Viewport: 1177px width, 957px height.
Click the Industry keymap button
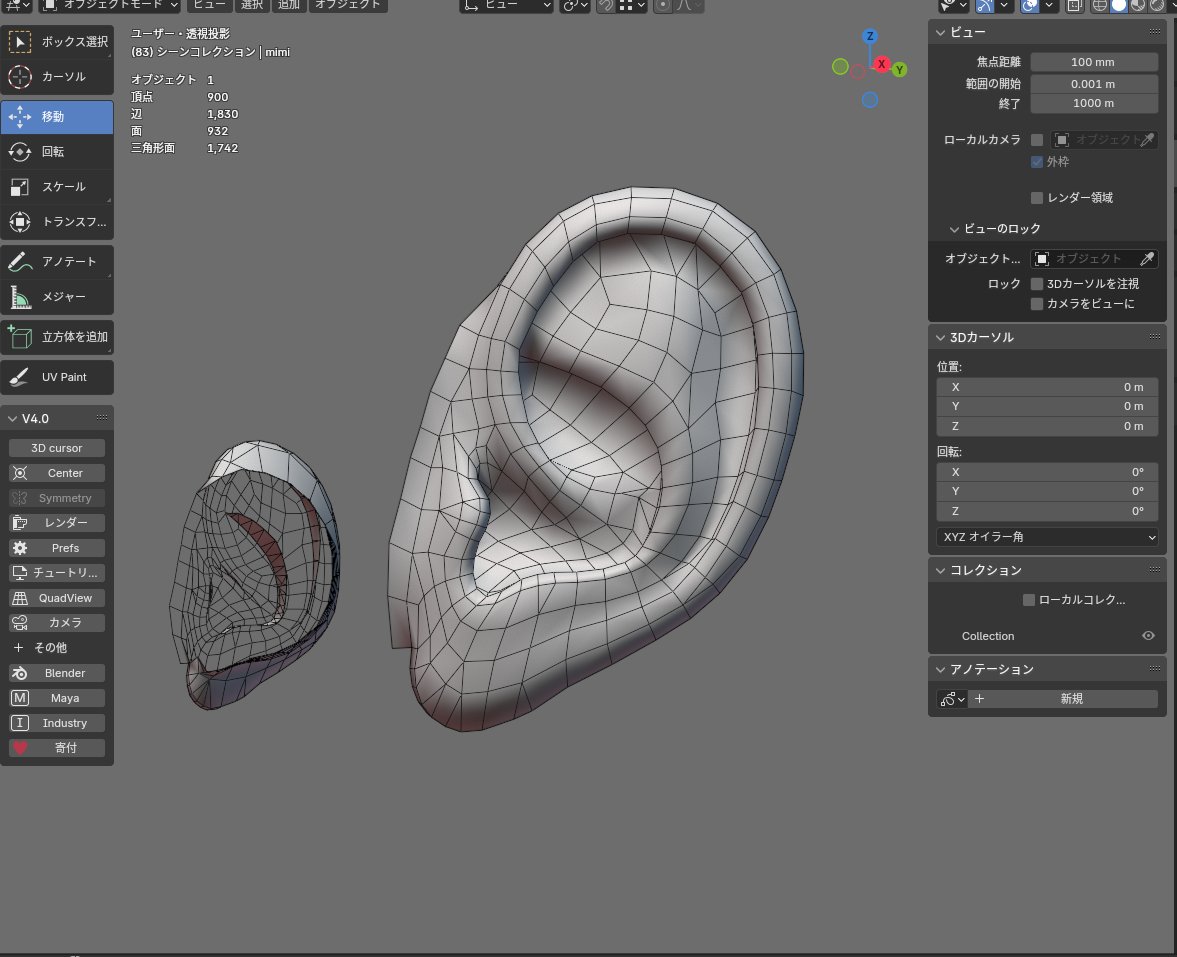[57, 724]
